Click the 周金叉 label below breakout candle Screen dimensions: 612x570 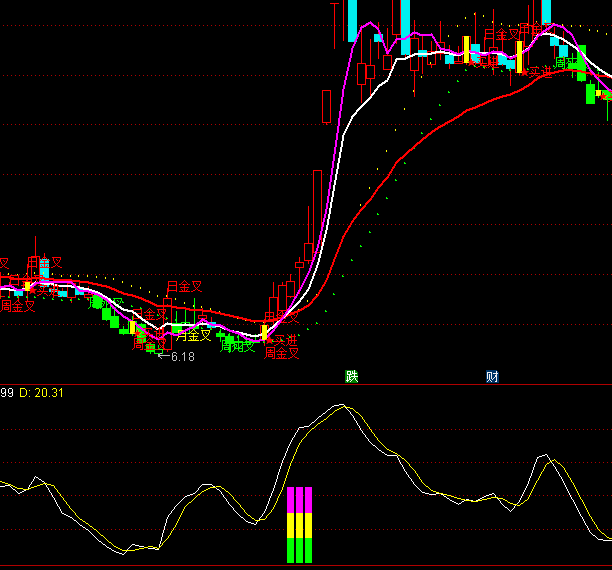coord(282,353)
